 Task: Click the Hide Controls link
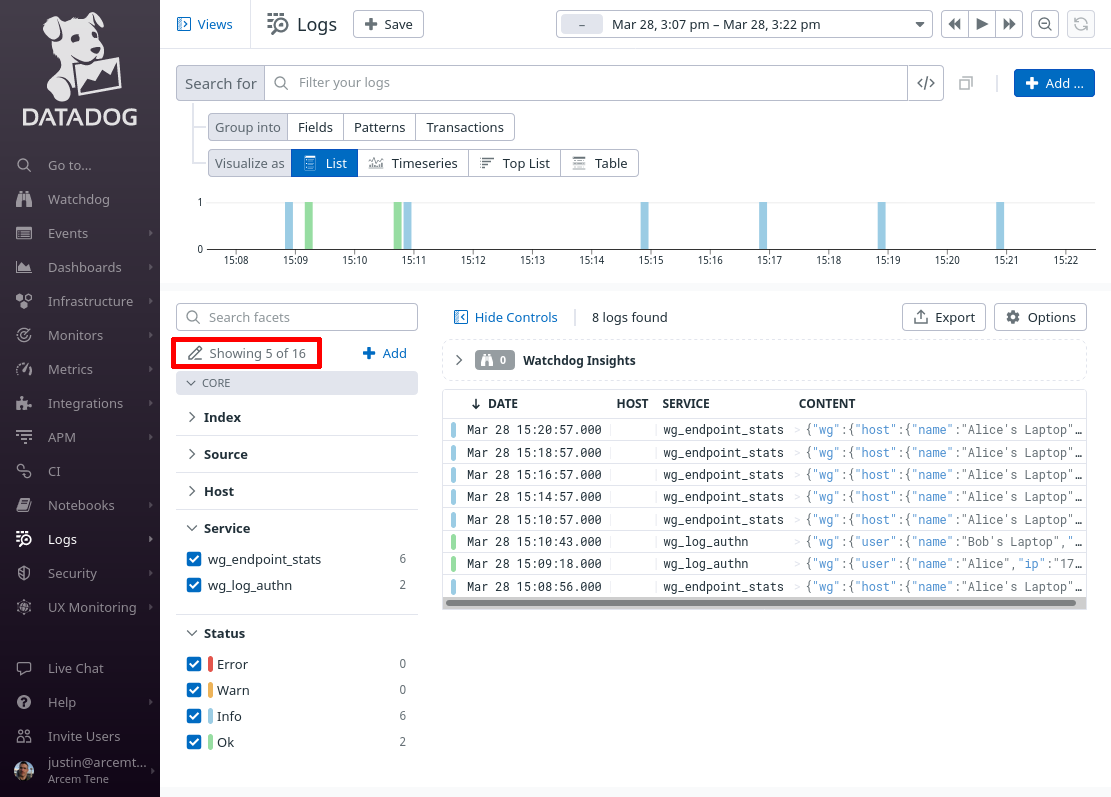505,317
